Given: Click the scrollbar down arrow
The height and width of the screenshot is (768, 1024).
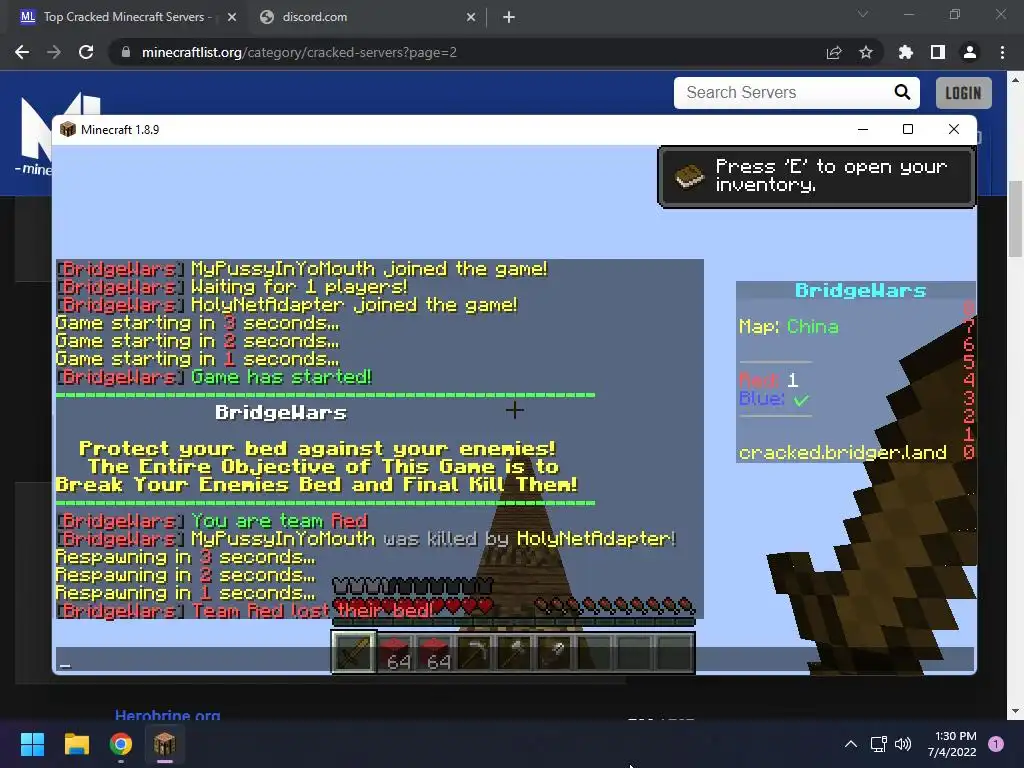Looking at the screenshot, I should click(1015, 711).
